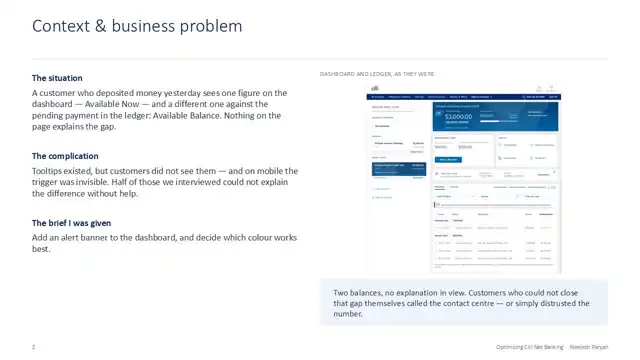This screenshot has width=640, height=360.
Task: Click the paragraph starting 'A customer who deposited money'
Action: [160, 110]
